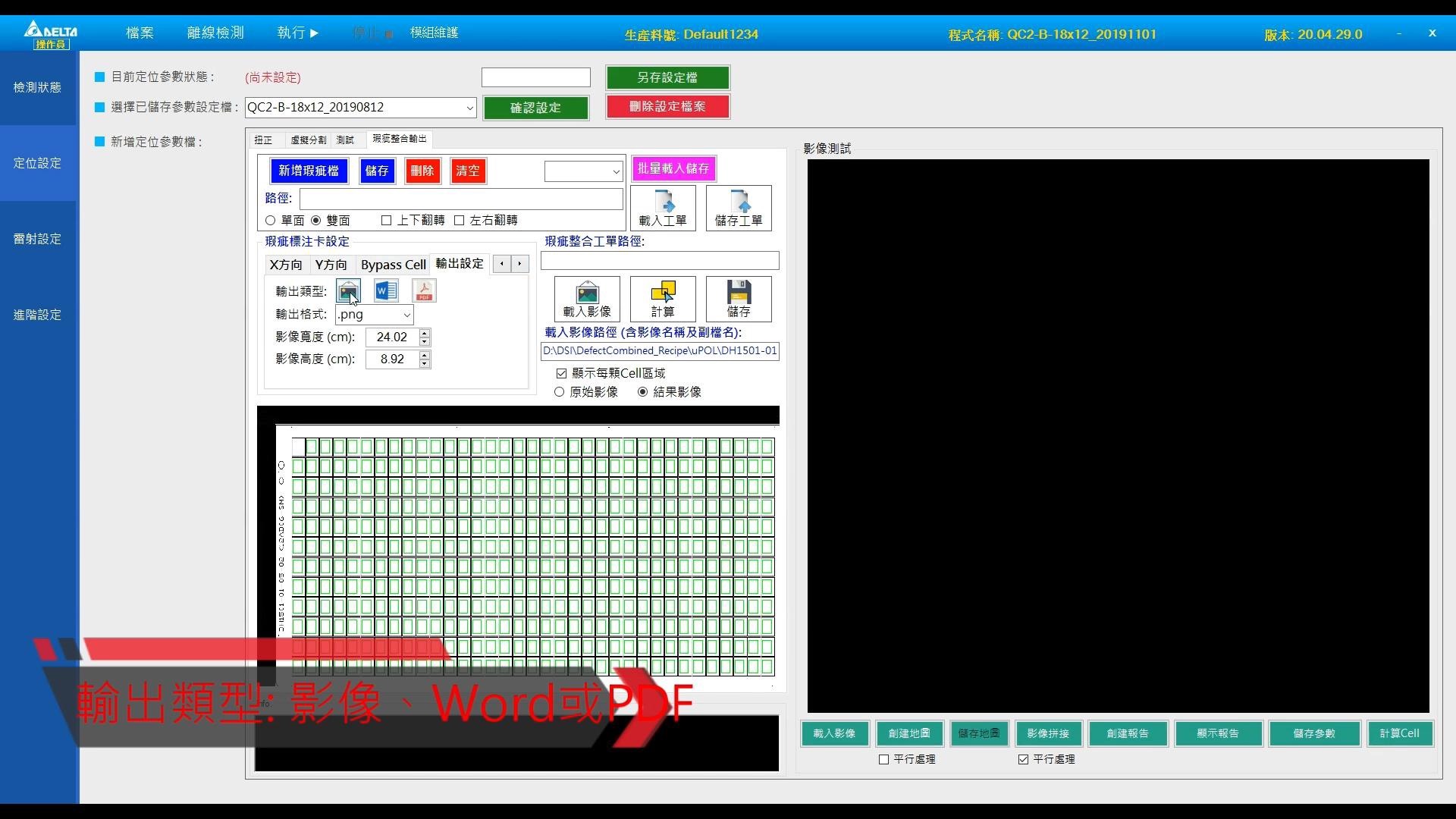1456x819 pixels.
Task: Click the 計算 calculate icon
Action: pyautogui.click(x=663, y=299)
